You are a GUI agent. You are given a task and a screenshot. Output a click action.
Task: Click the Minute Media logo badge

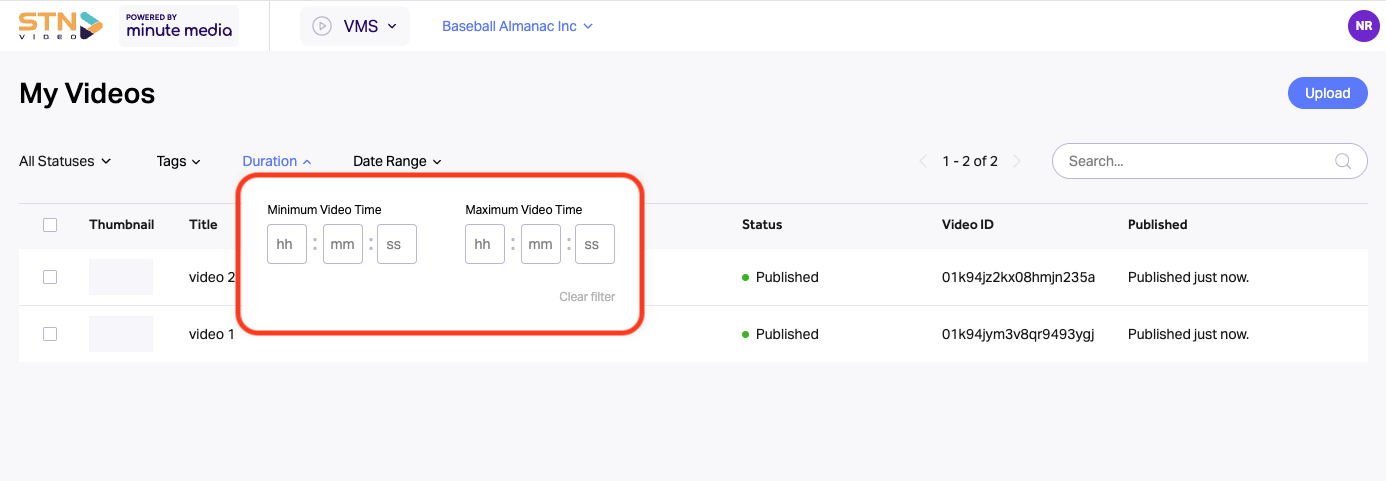179,26
